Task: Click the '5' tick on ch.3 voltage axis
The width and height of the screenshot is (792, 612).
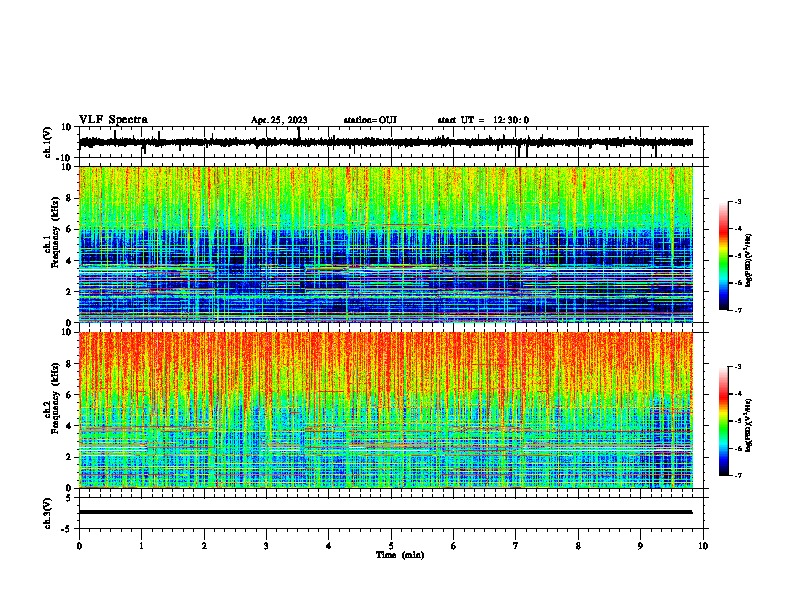Action: pos(69,497)
